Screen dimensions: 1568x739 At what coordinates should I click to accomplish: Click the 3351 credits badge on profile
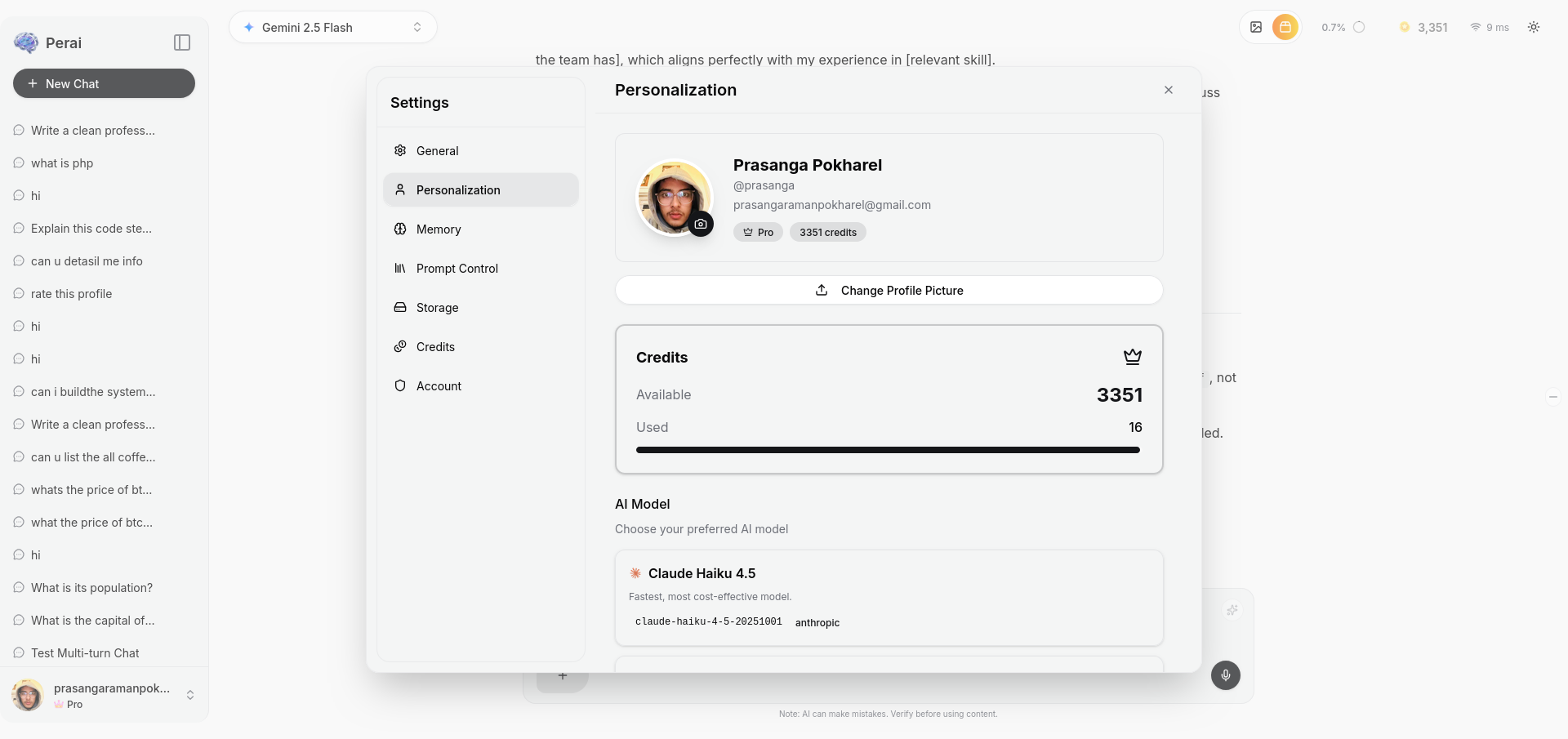click(828, 232)
